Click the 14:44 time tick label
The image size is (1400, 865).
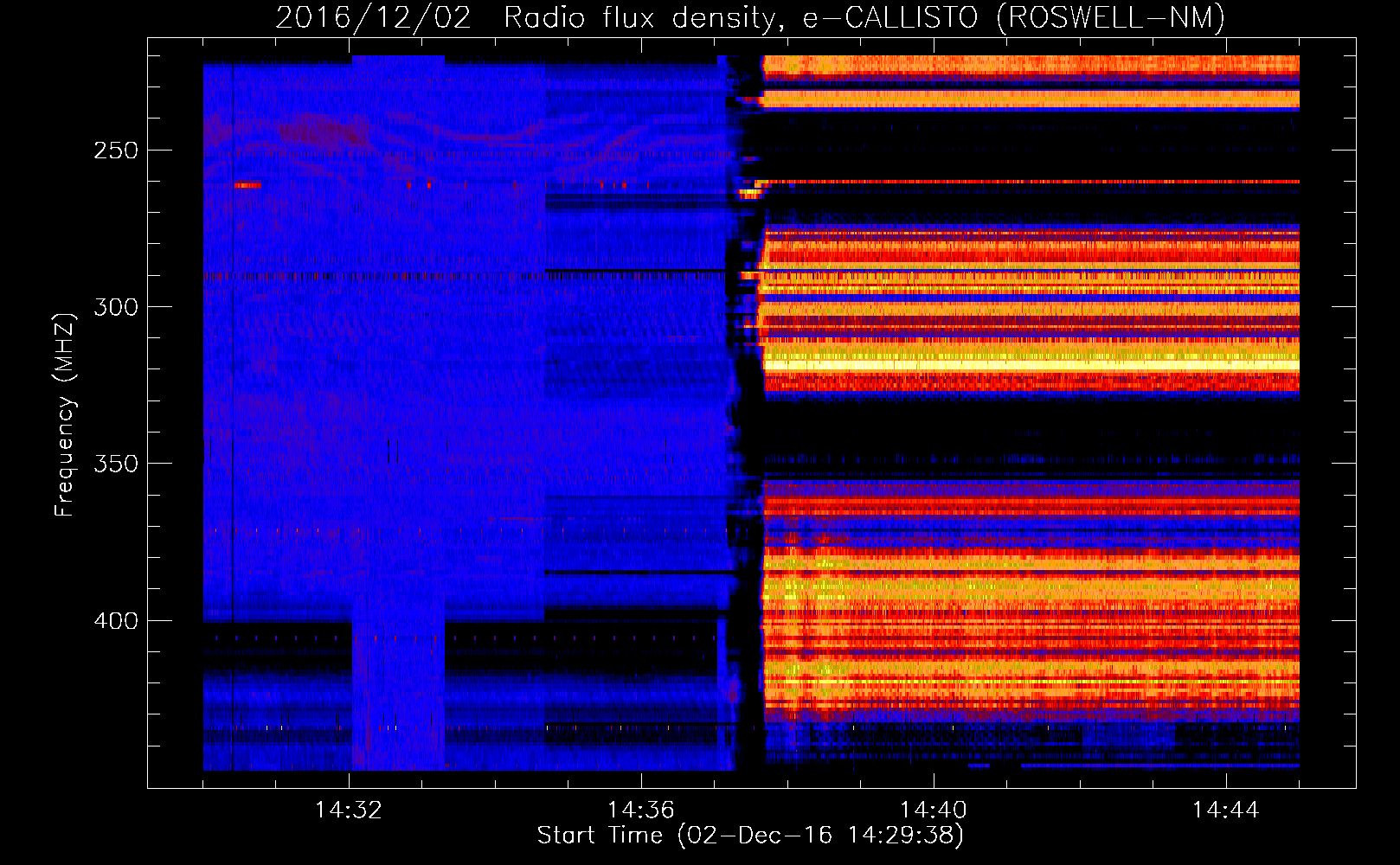[1225, 811]
